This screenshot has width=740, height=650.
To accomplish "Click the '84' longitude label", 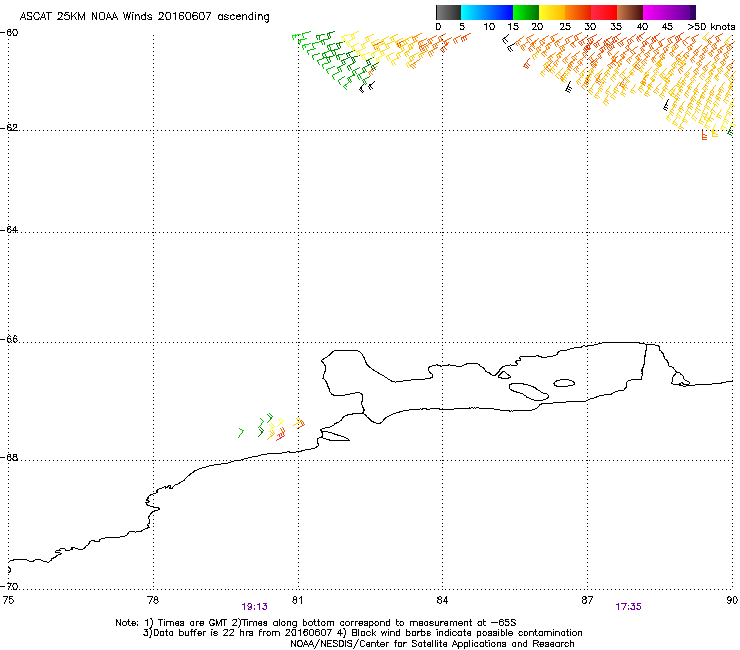I will pyautogui.click(x=442, y=600).
